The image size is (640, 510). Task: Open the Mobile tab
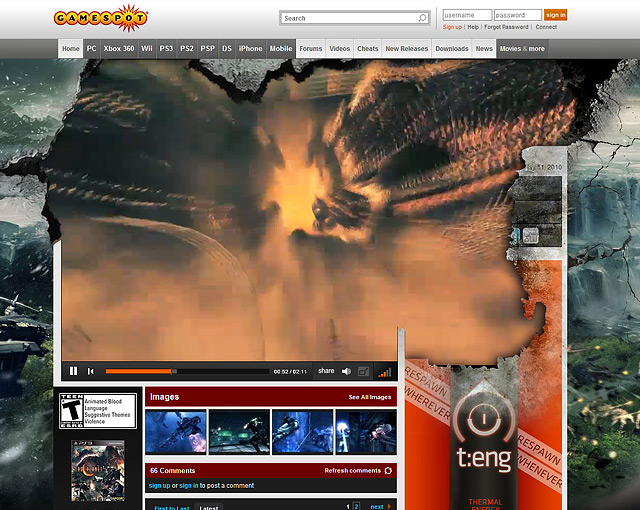[281, 49]
